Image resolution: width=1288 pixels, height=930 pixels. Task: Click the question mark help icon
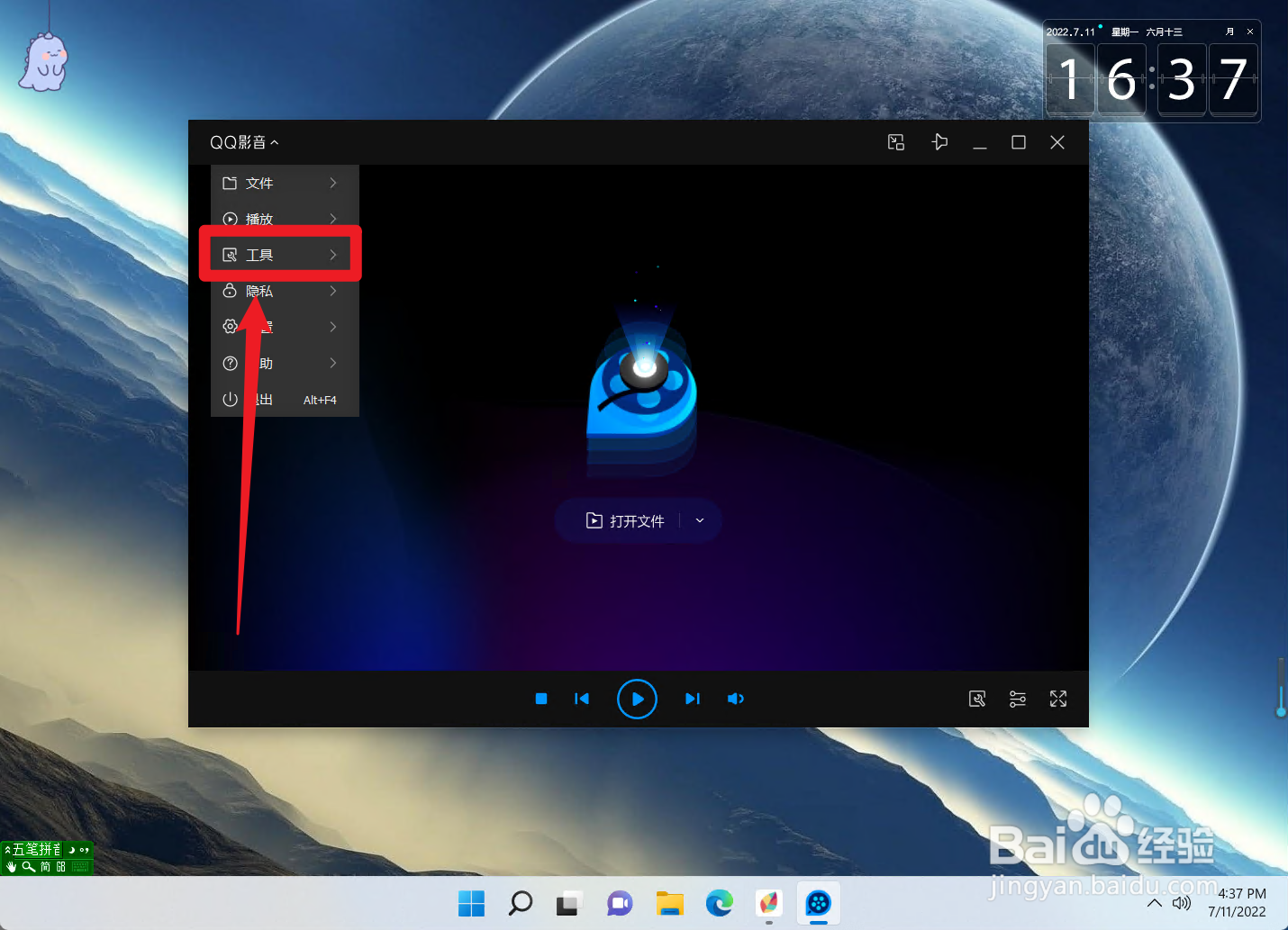(230, 363)
